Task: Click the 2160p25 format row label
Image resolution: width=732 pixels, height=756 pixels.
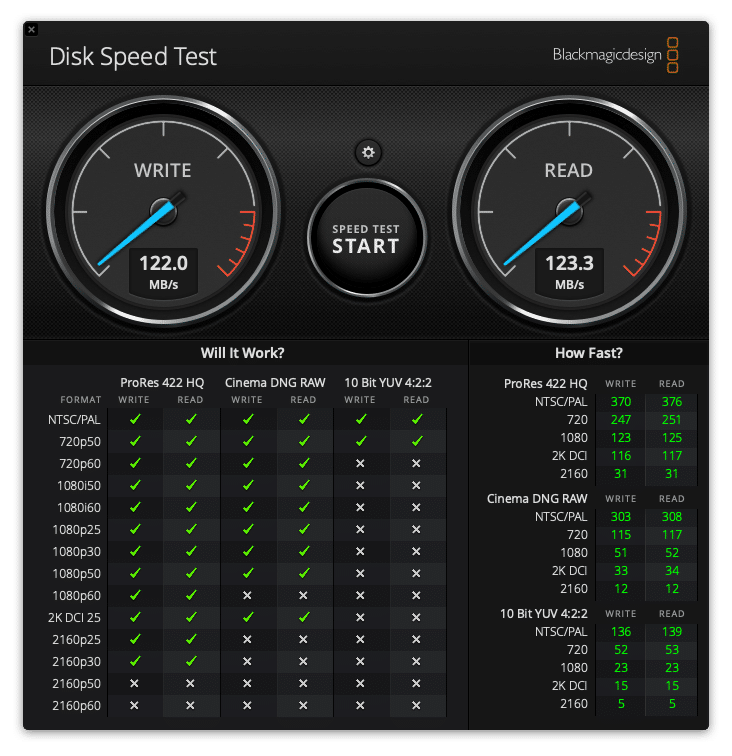Action: tap(77, 640)
